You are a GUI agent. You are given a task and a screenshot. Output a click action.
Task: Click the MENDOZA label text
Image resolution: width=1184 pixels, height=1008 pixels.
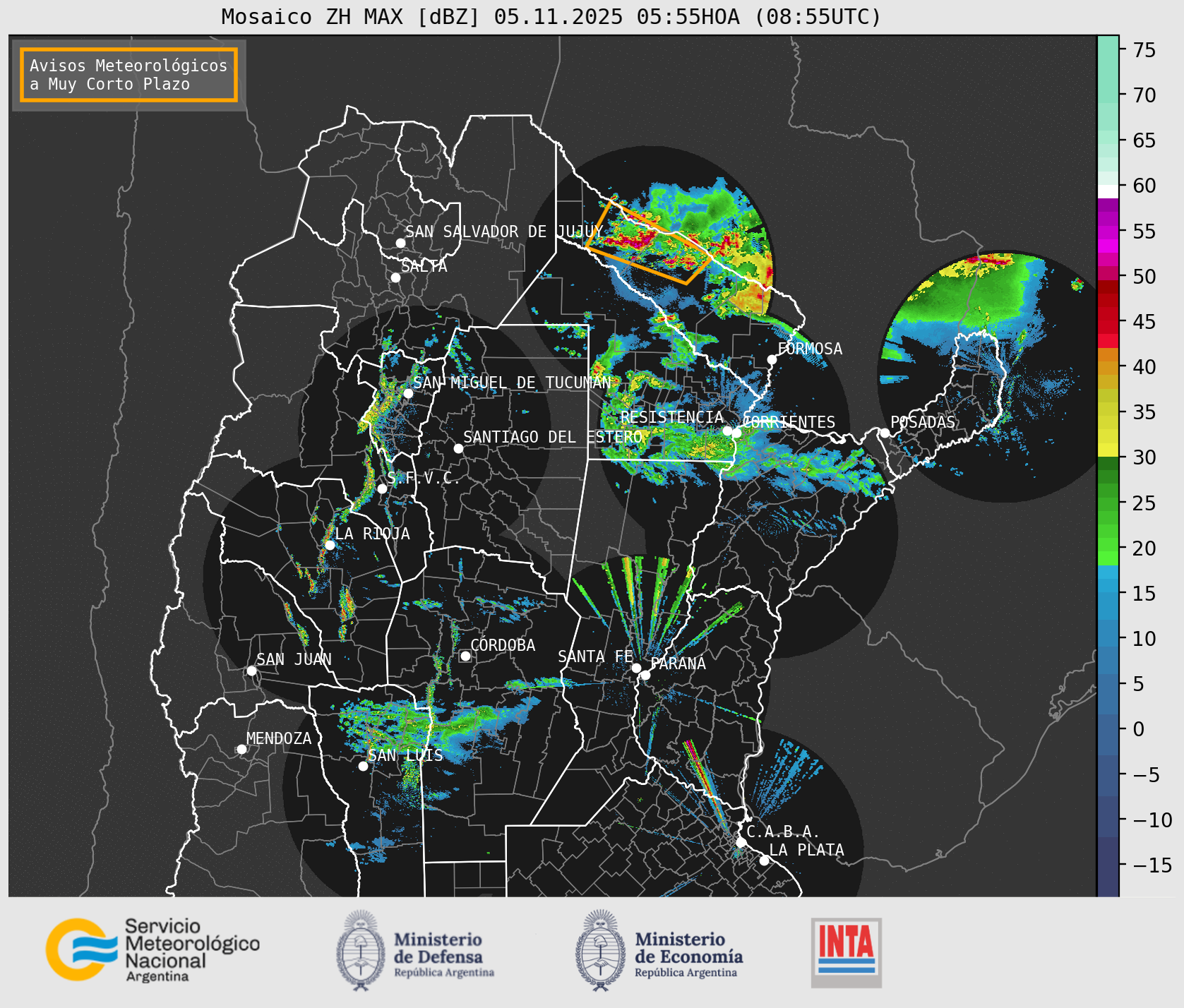tap(279, 738)
